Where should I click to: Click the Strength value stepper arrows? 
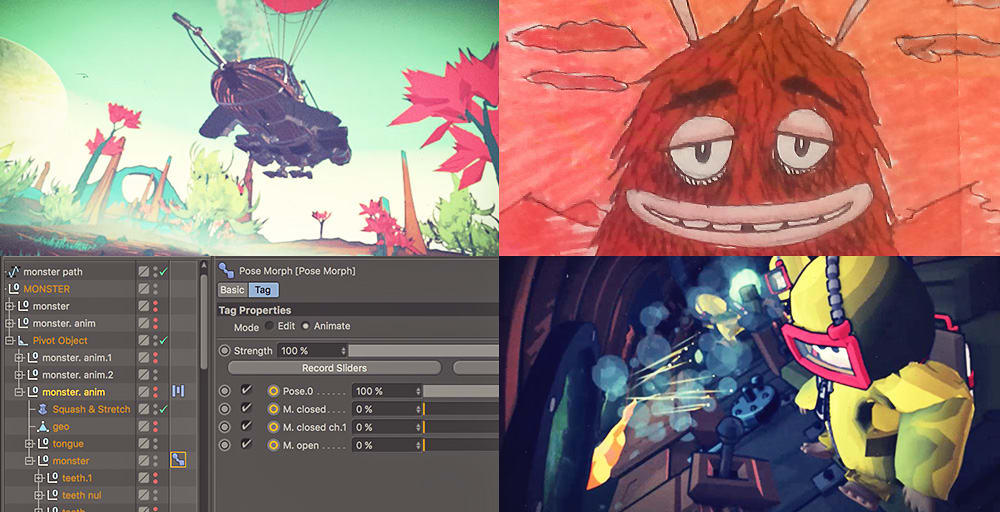[344, 351]
